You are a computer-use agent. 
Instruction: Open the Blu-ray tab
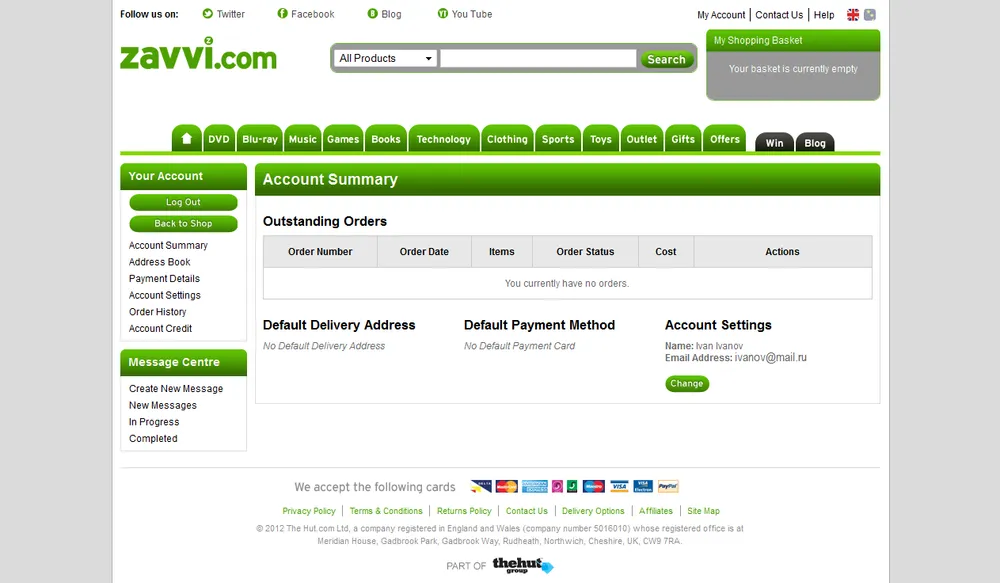pyautogui.click(x=260, y=139)
